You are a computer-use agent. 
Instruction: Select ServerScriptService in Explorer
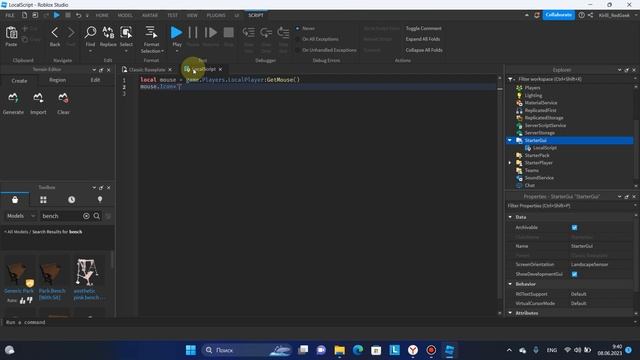tap(545, 125)
